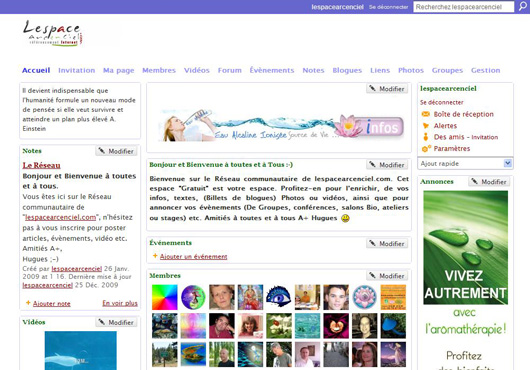Click the search magnifier icon in top bar
The height and width of the screenshot is (370, 530).
point(523,6)
